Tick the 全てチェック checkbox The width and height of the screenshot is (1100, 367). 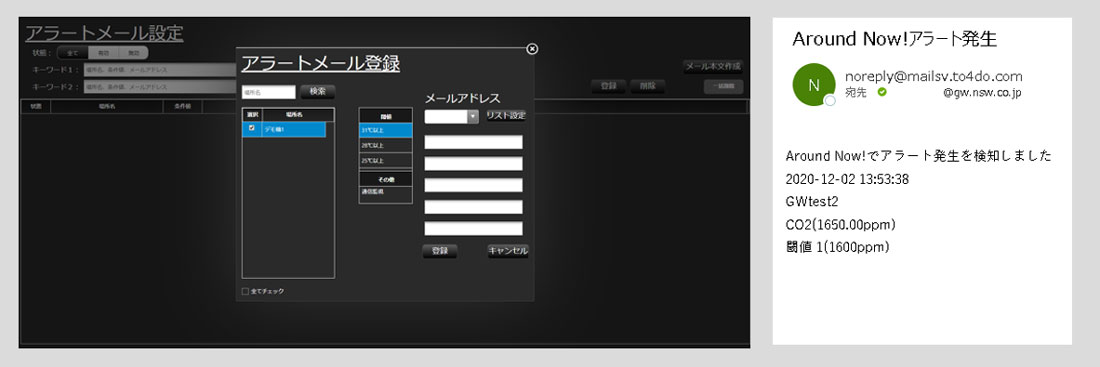point(246,291)
